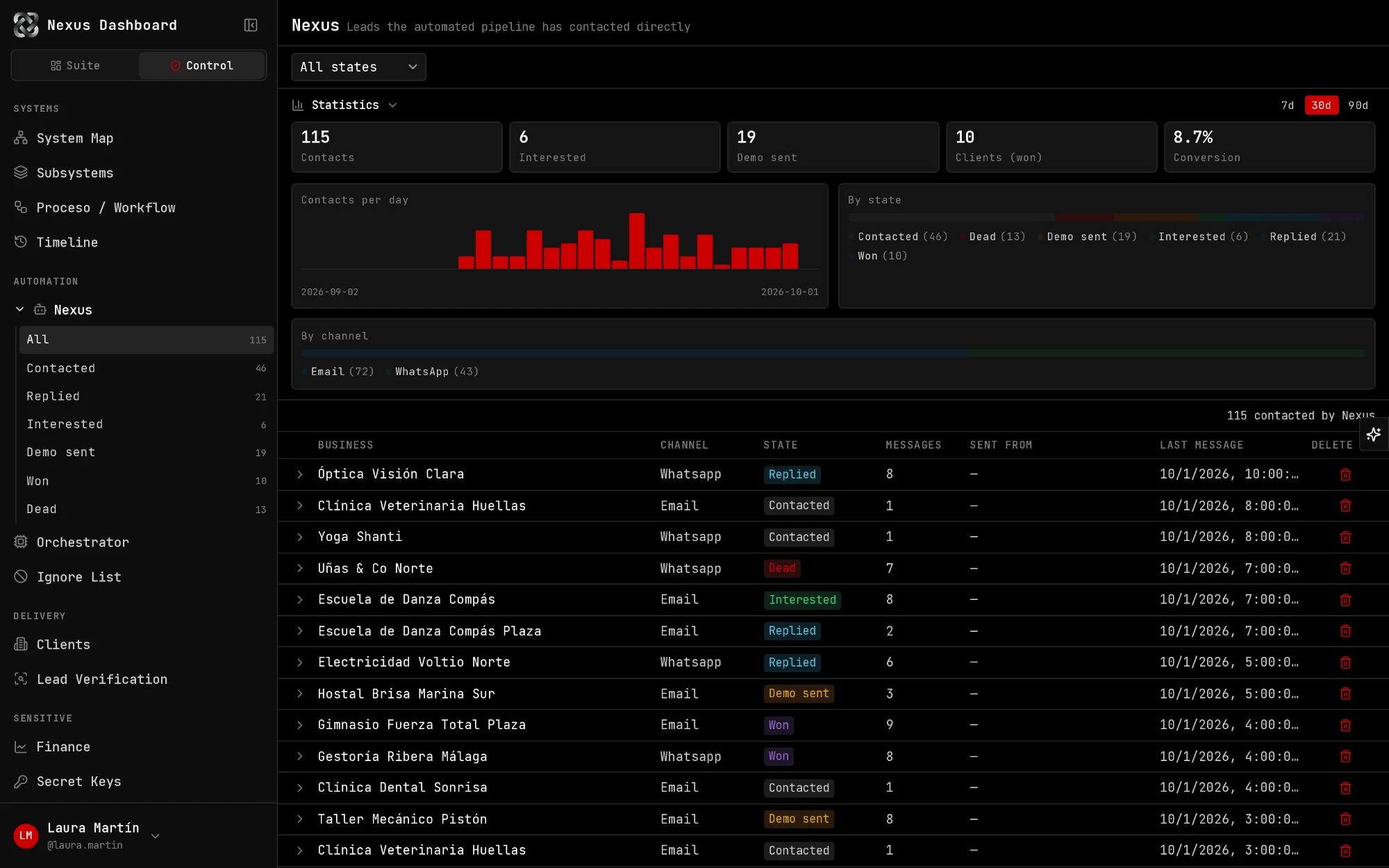Click the Nexus Dashboard logo icon
The height and width of the screenshot is (868, 1389).
point(26,25)
